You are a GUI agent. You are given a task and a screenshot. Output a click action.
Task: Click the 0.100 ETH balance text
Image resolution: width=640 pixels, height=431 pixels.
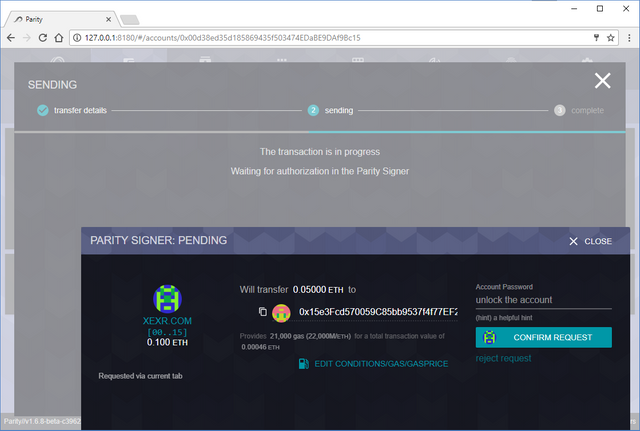(x=167, y=342)
